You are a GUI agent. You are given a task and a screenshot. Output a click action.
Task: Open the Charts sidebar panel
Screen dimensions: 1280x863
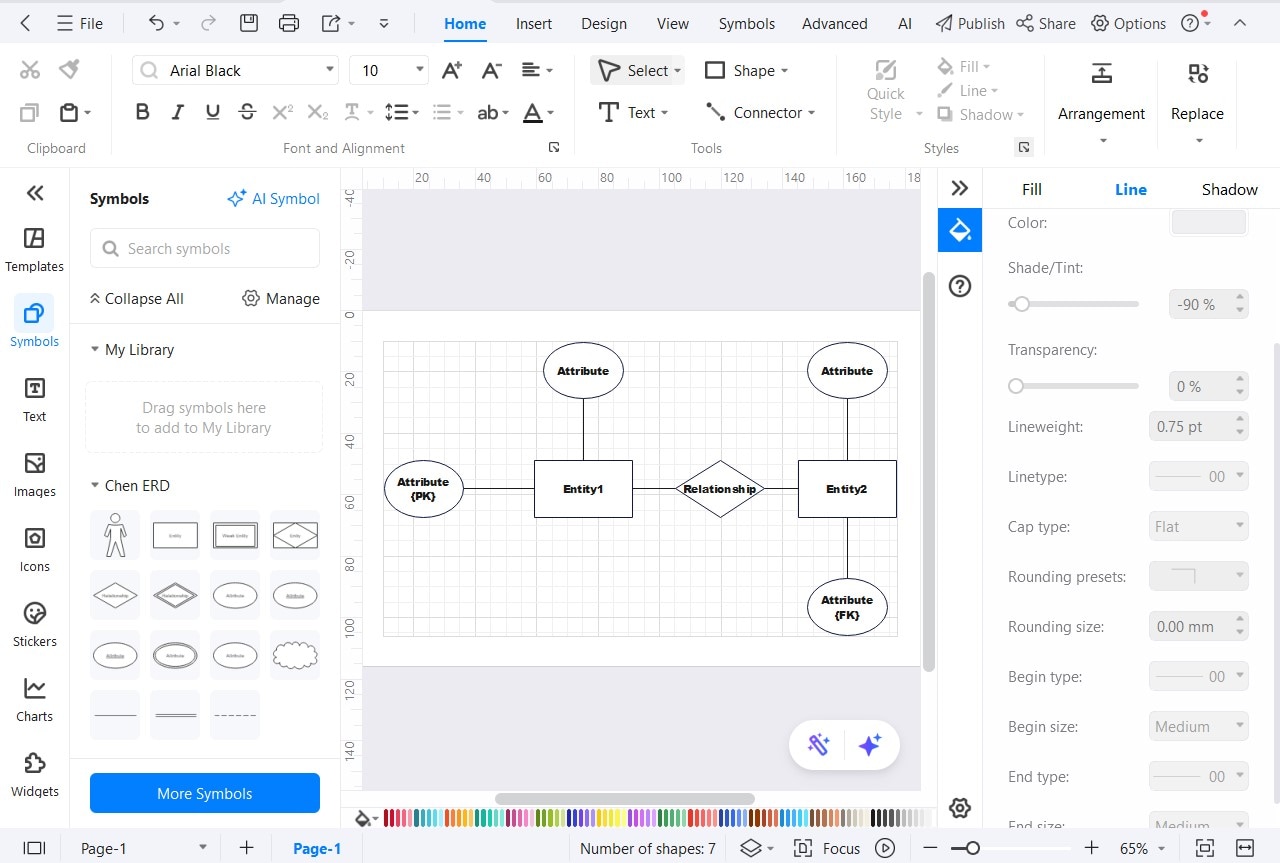coord(34,699)
